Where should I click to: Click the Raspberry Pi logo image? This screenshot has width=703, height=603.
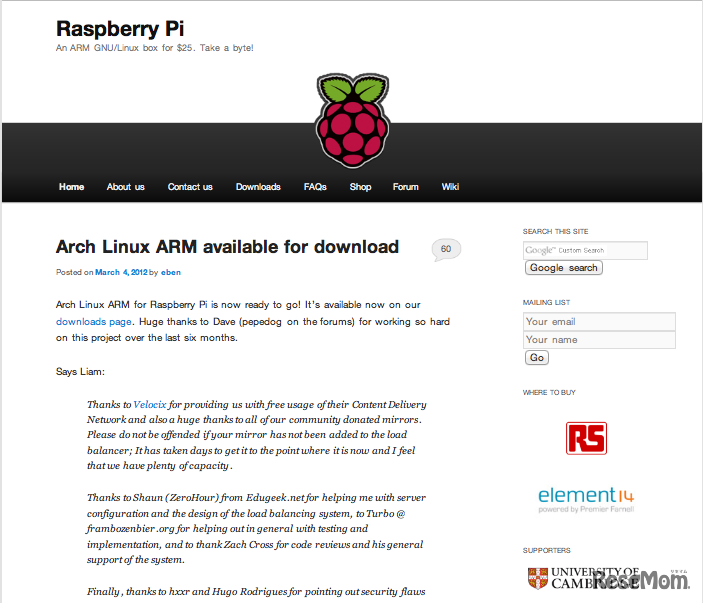352,121
